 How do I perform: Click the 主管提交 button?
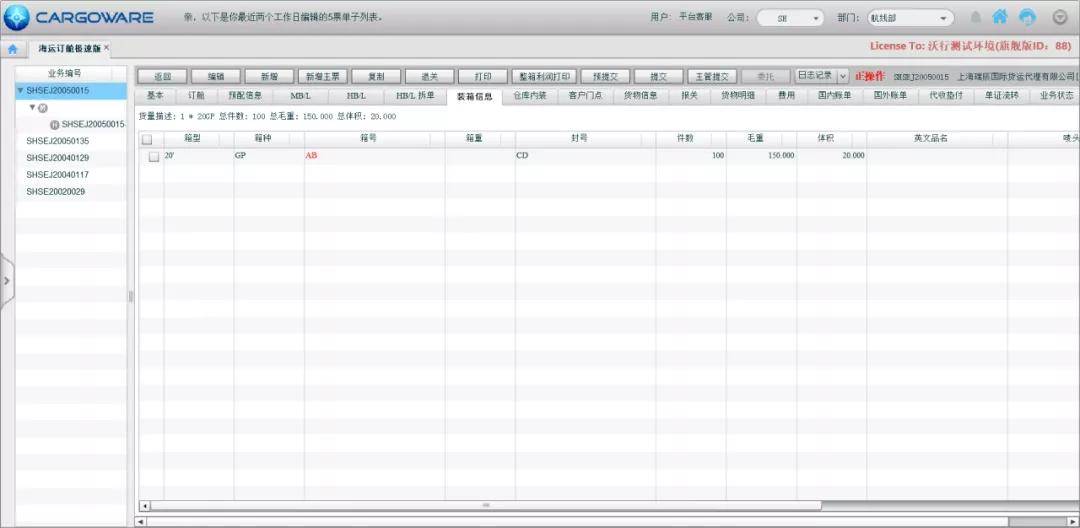(712, 76)
